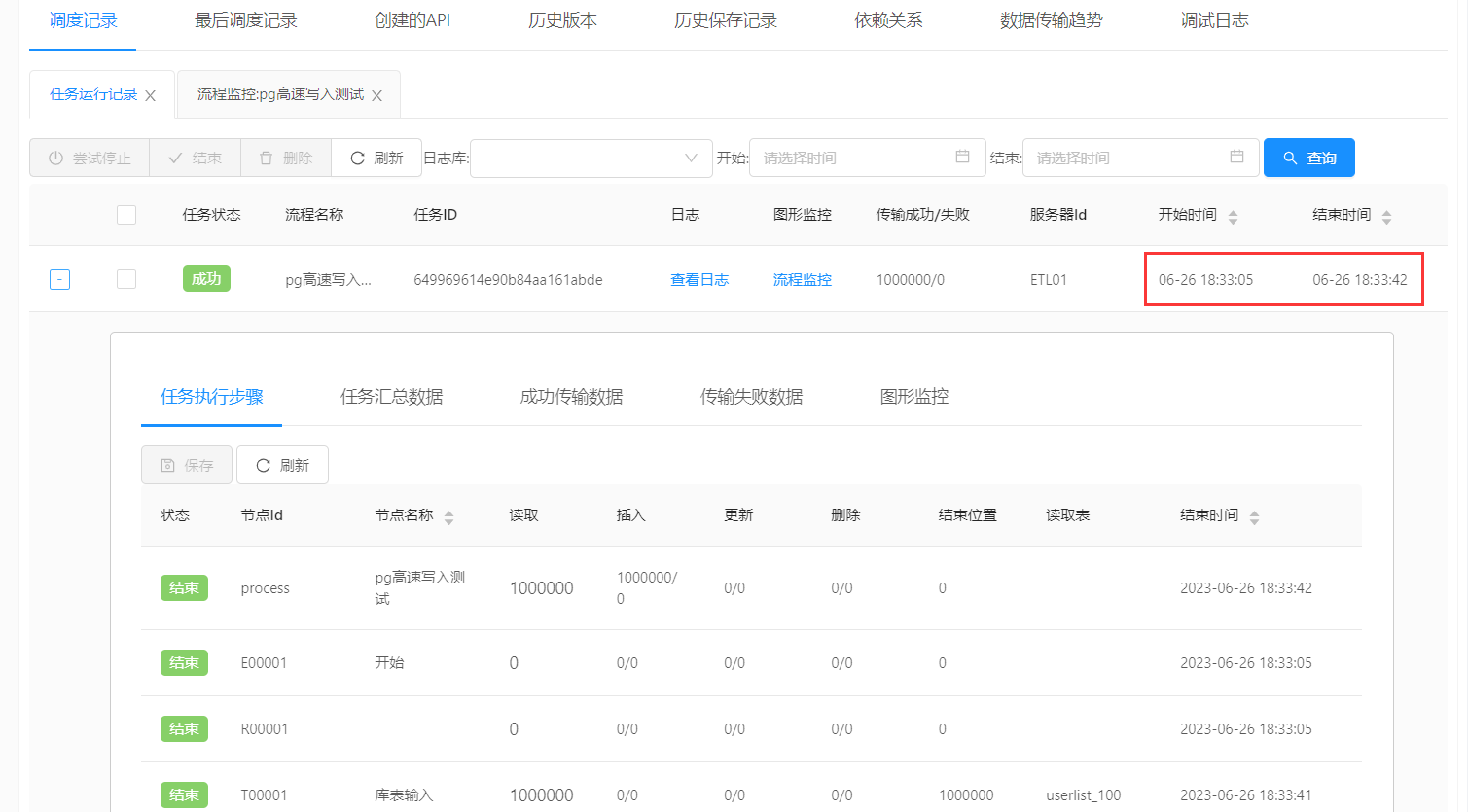Viewport: 1468px width, 812px height.
Task: Click the 刷新 icon in top toolbar
Action: pyautogui.click(x=358, y=158)
